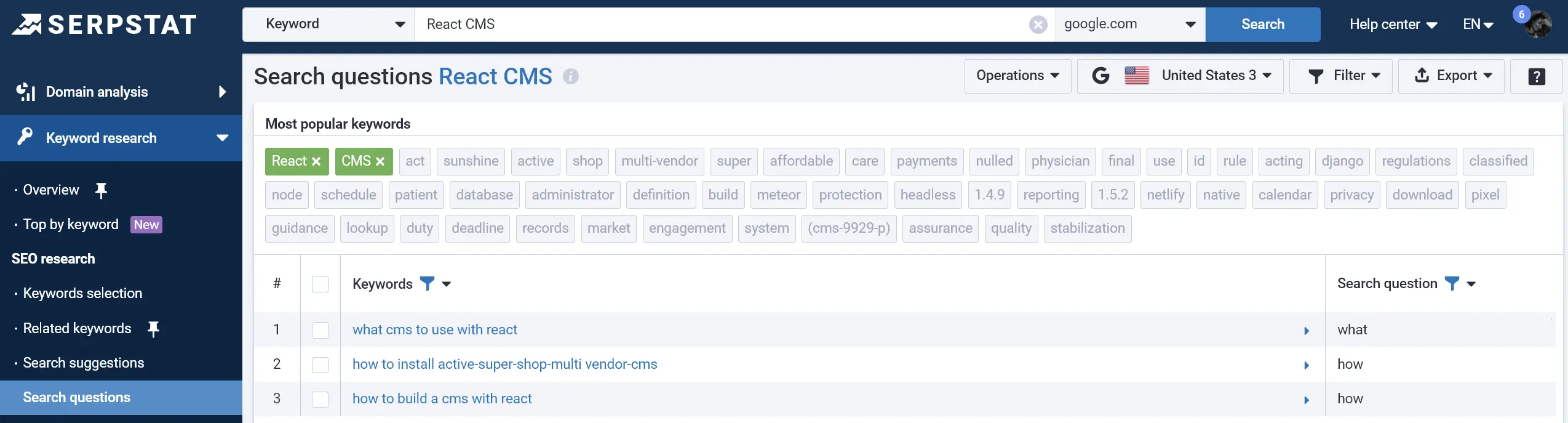Open 'how to install active-super-shop-multi vendor-cms' link
1568x423 pixels.
pos(505,365)
